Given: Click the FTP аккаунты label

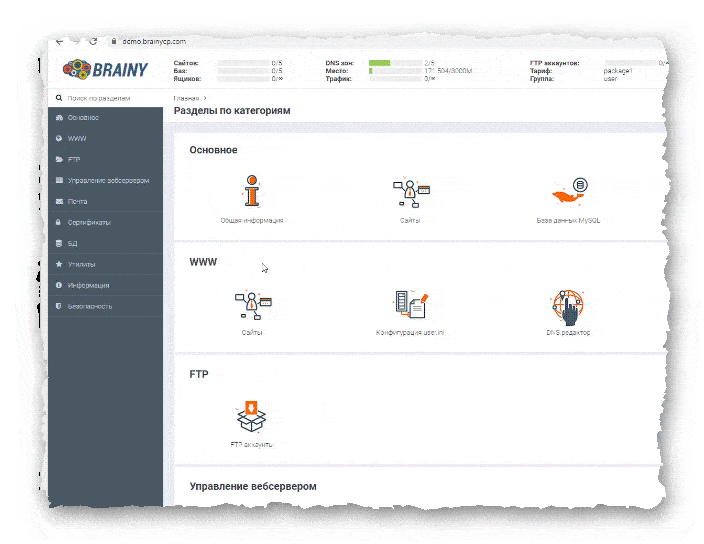Looking at the screenshot, I should pos(252,445).
